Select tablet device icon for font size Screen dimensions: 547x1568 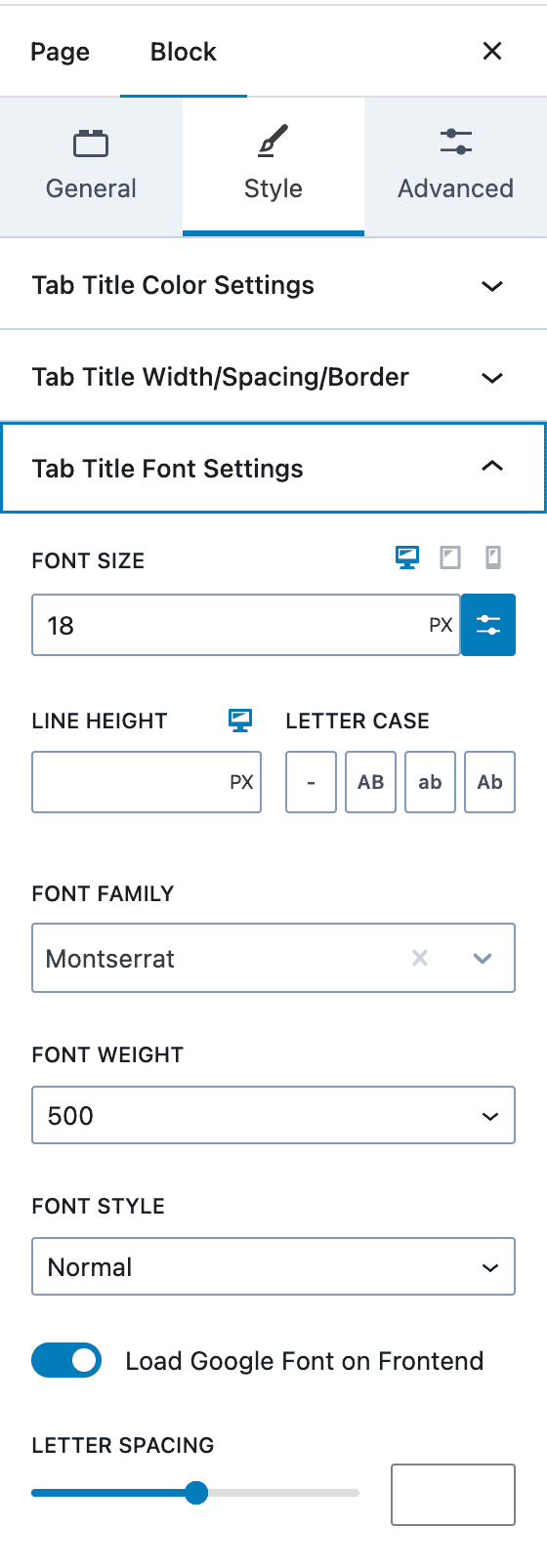point(450,557)
